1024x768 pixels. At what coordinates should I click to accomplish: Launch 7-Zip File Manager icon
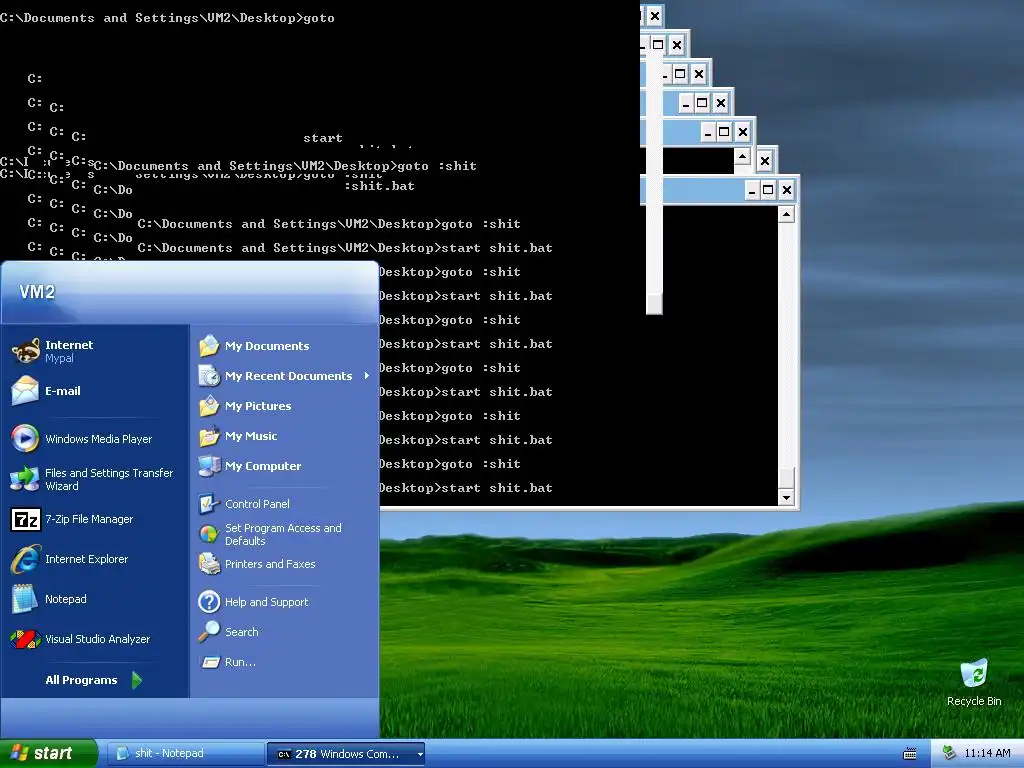point(26,520)
